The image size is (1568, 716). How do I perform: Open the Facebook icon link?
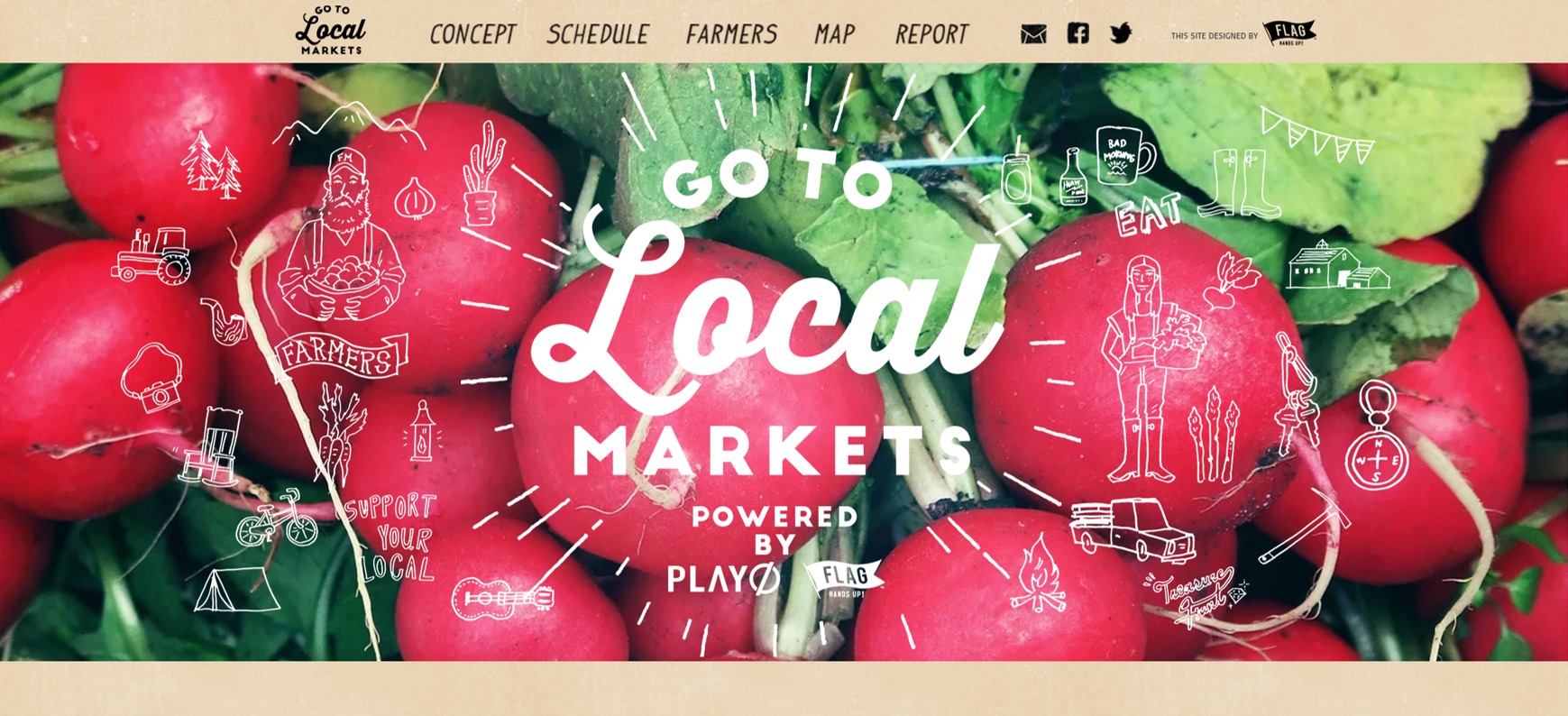click(1077, 33)
